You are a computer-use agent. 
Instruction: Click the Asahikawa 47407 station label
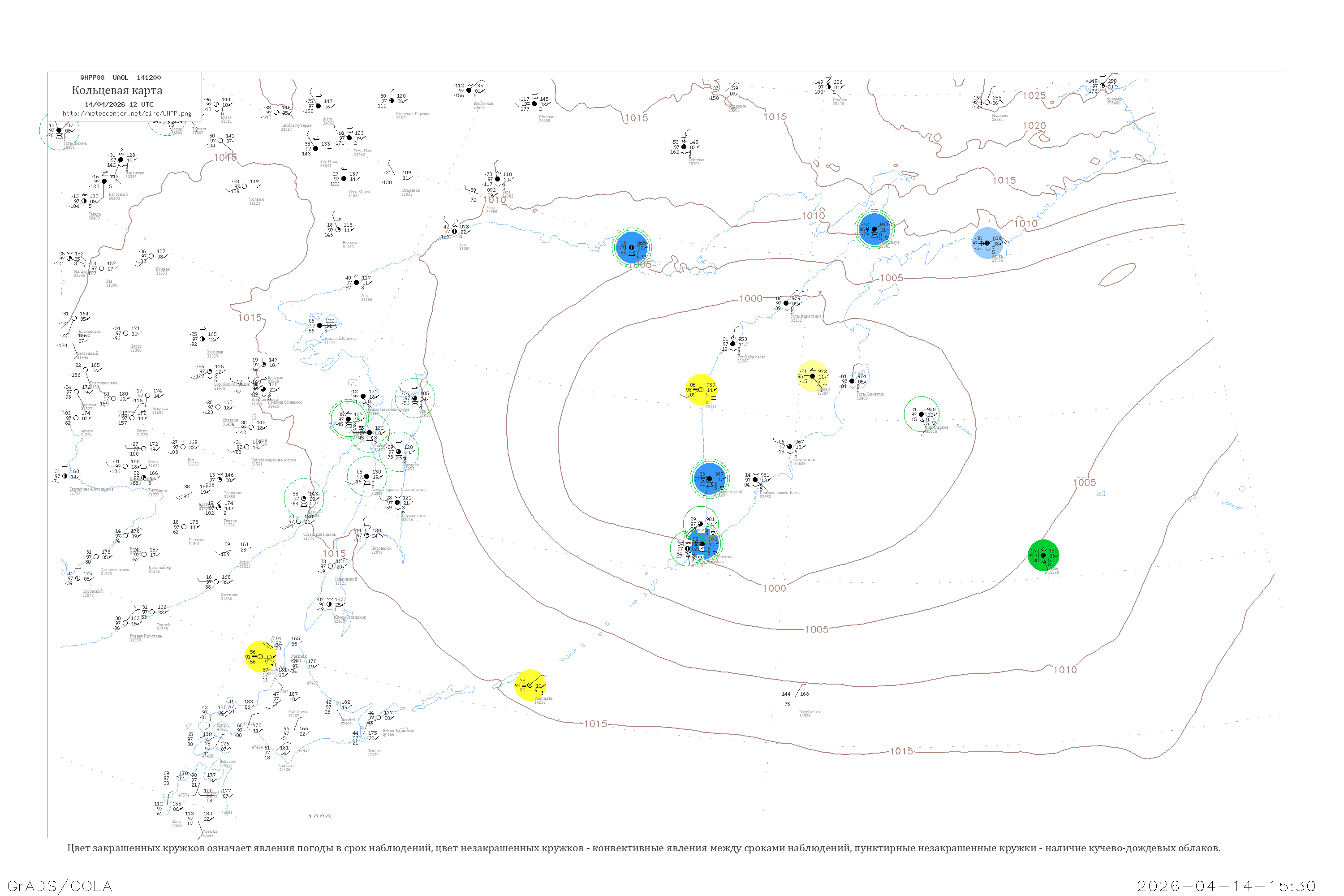click(x=297, y=714)
